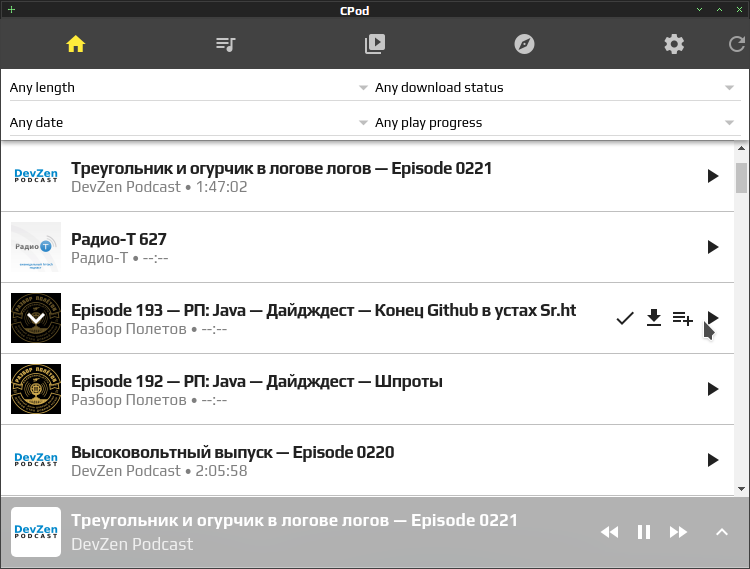Rewind the playing episode

click(609, 532)
